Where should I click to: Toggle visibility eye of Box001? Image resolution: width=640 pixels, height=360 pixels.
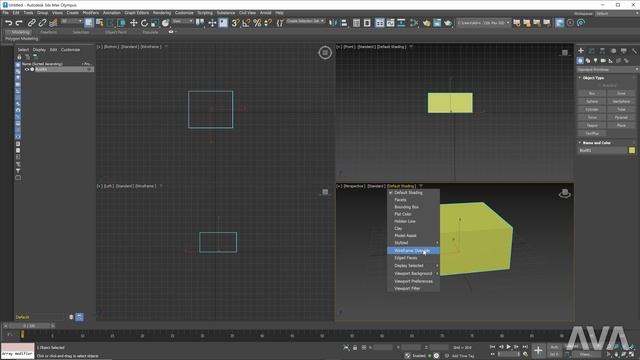click(27, 69)
